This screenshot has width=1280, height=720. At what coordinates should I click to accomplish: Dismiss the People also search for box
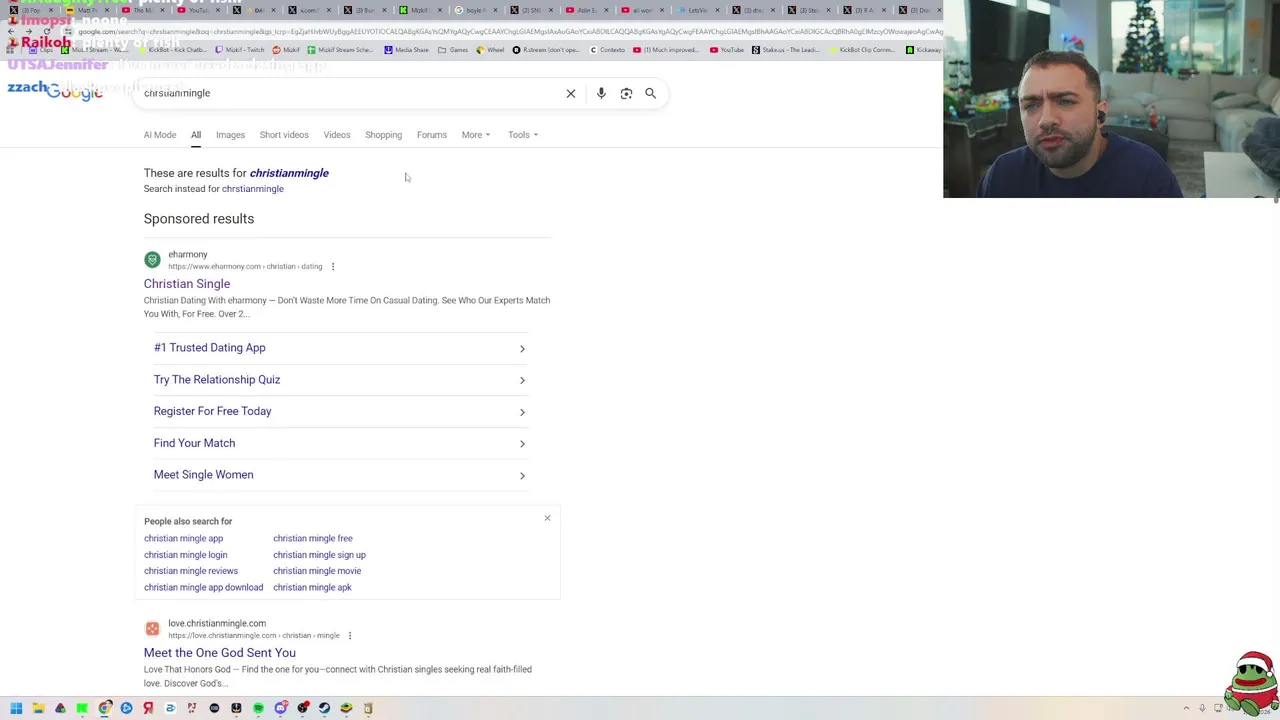(x=547, y=518)
